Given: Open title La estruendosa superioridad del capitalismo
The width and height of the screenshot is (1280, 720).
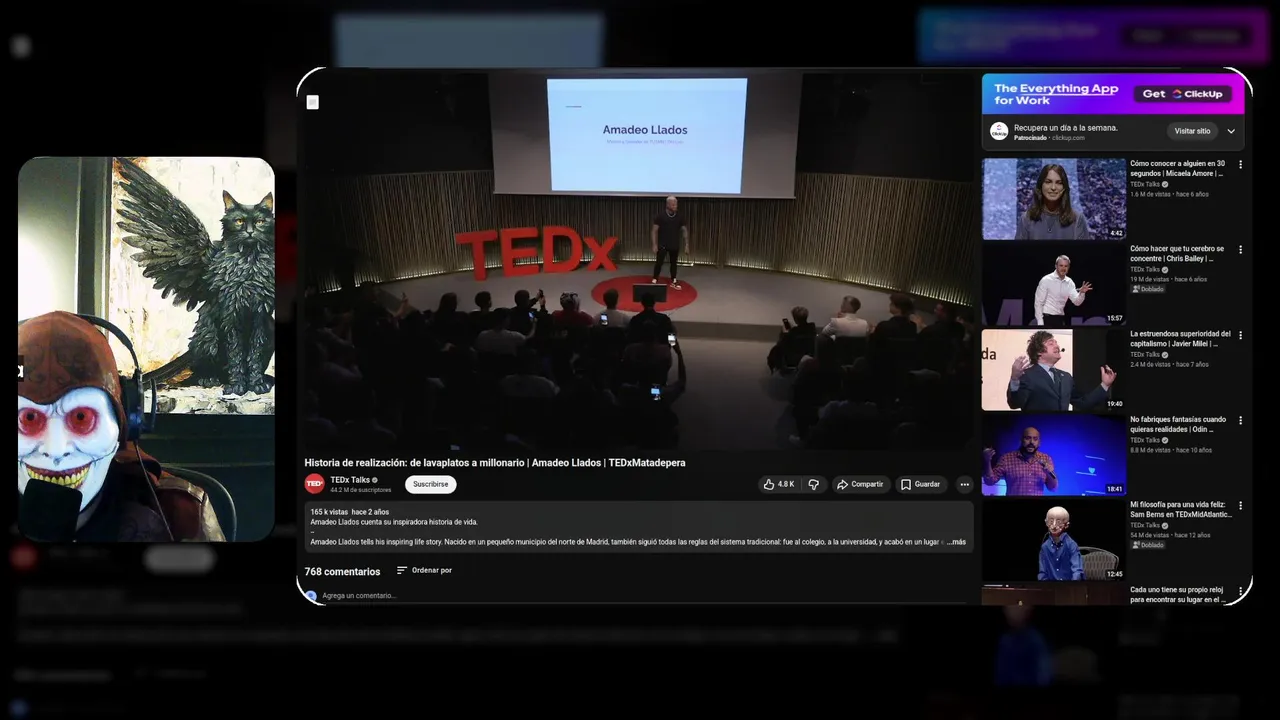Looking at the screenshot, I should tap(1180, 339).
